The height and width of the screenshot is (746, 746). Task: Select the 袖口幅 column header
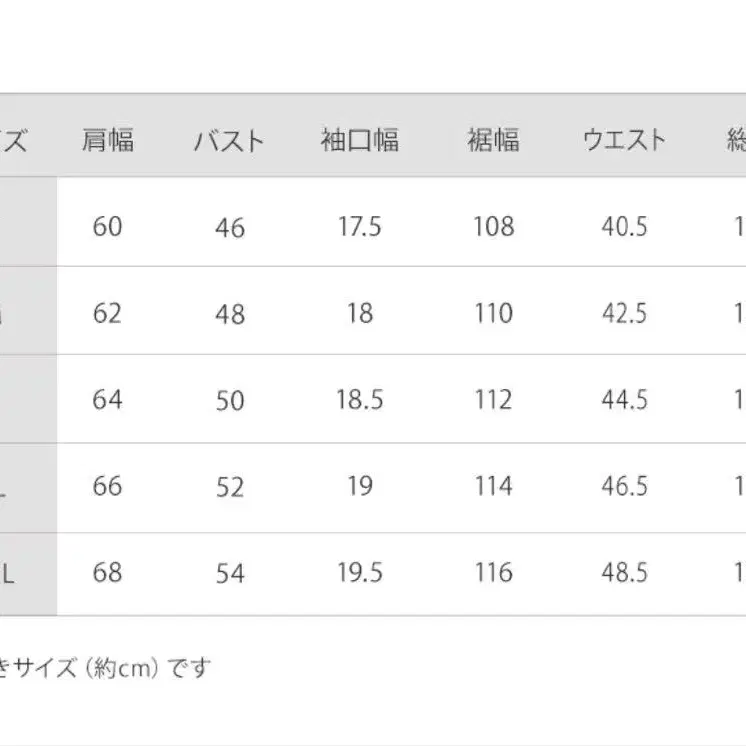click(x=360, y=140)
